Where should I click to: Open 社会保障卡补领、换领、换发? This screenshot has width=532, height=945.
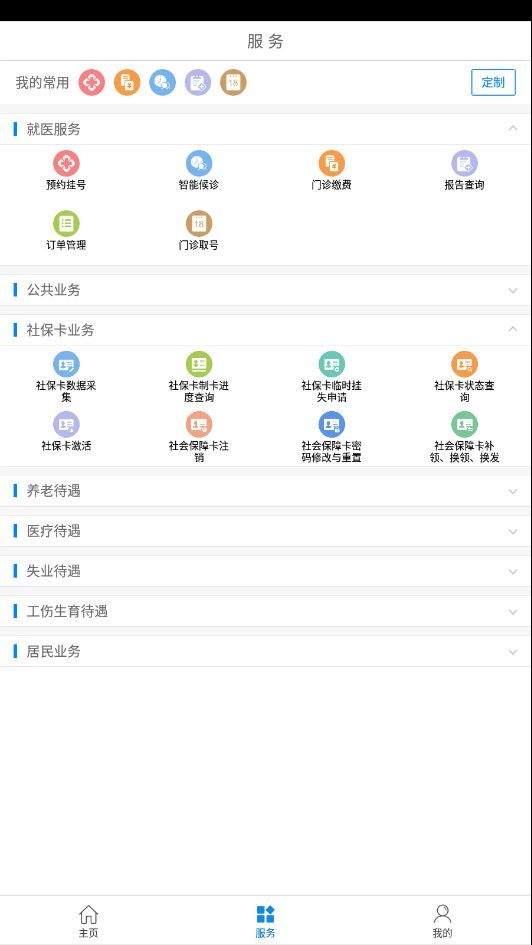point(465,438)
